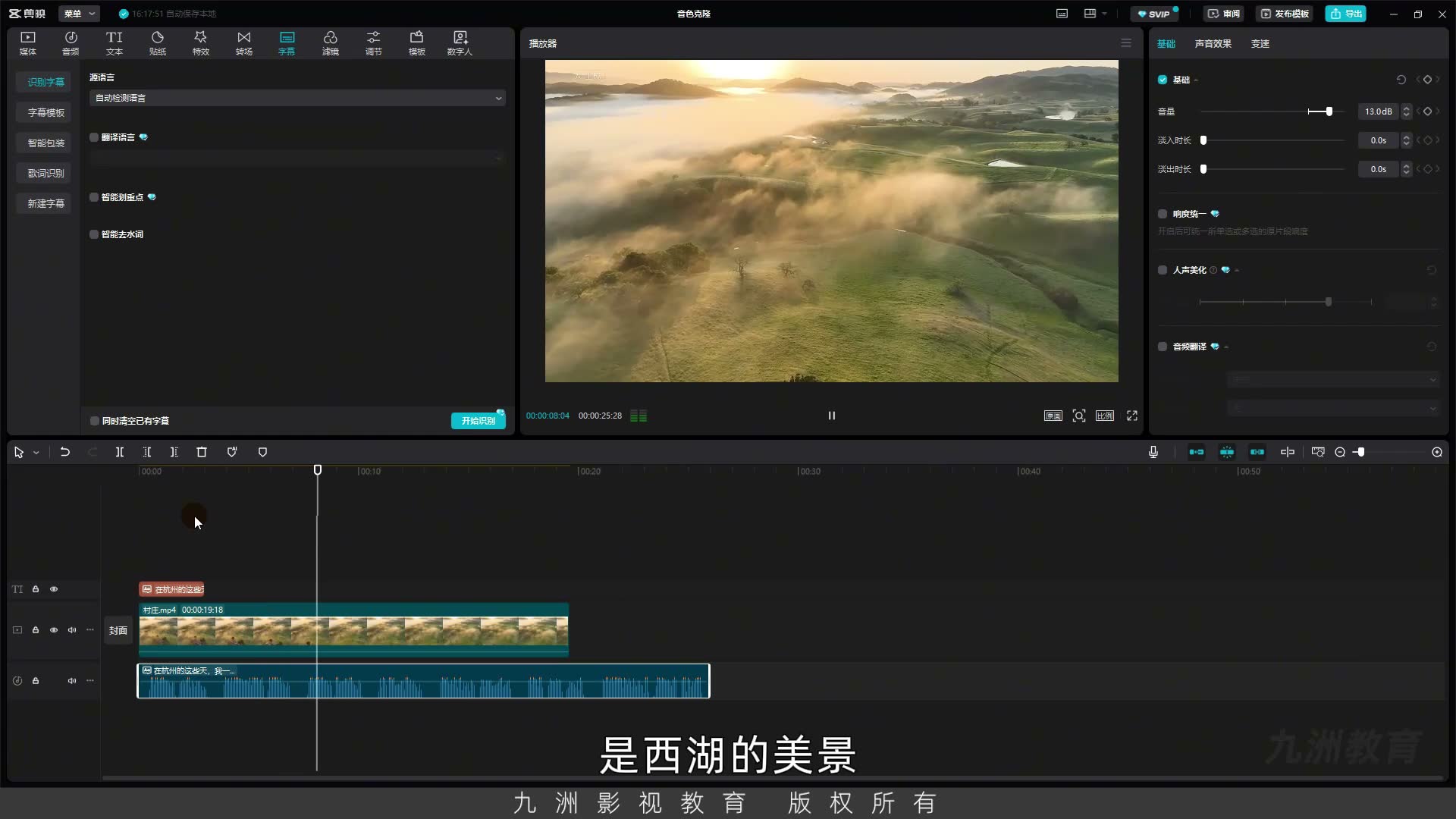
Task: Click the 导出 export button
Action: 1346,14
